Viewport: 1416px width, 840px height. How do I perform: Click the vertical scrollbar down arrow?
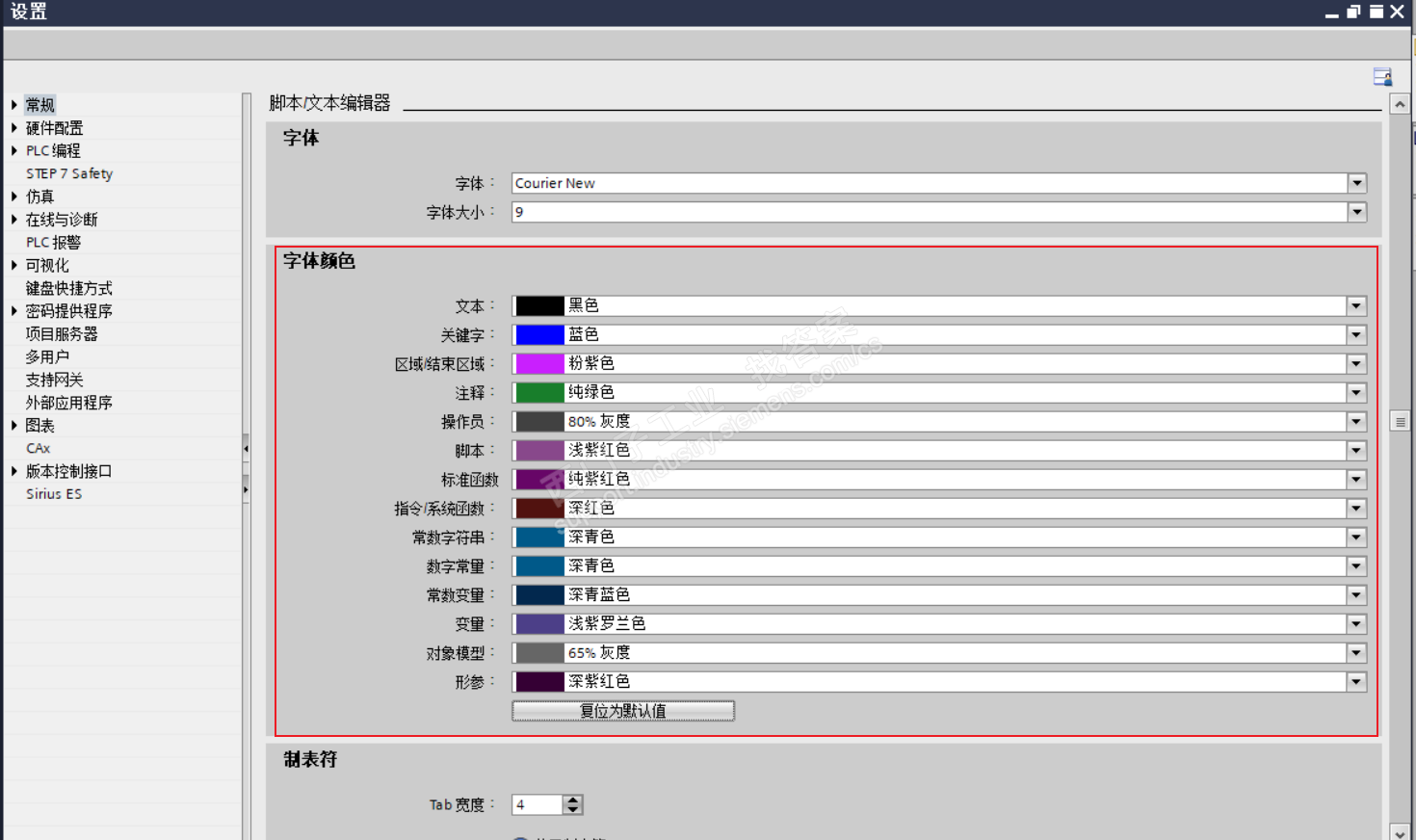pos(1400,832)
